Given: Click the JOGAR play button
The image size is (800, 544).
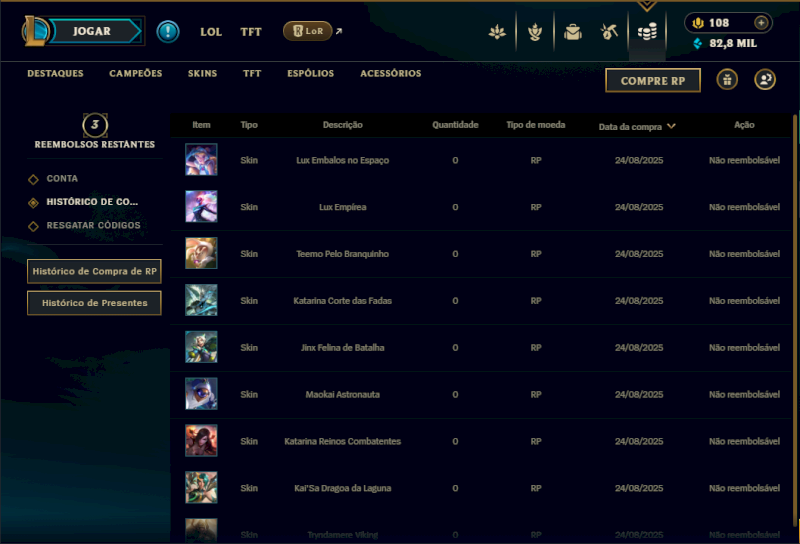Looking at the screenshot, I should [x=96, y=31].
